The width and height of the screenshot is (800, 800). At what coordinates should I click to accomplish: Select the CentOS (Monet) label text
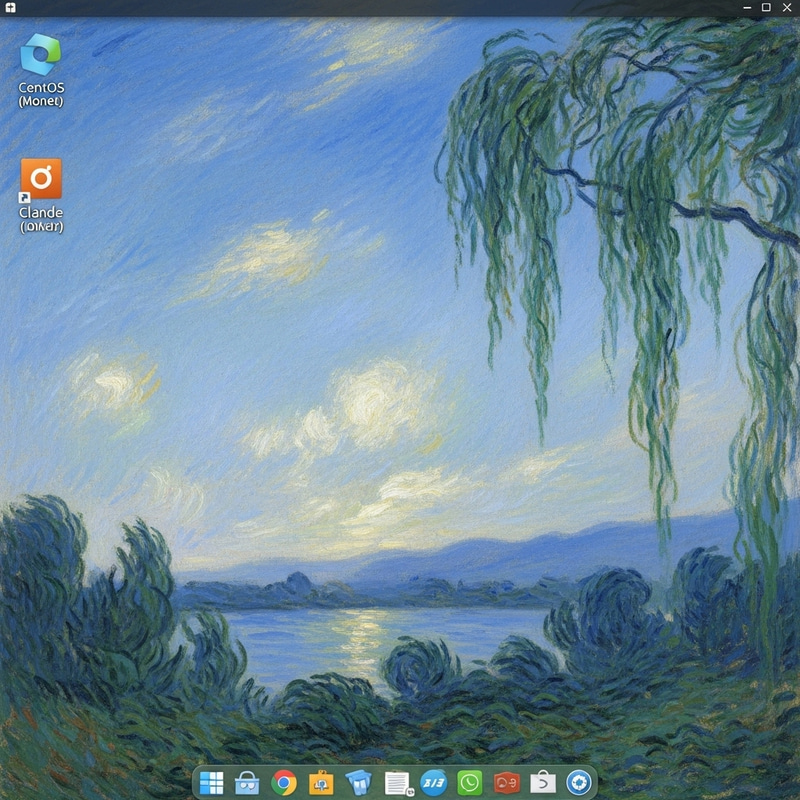click(42, 92)
